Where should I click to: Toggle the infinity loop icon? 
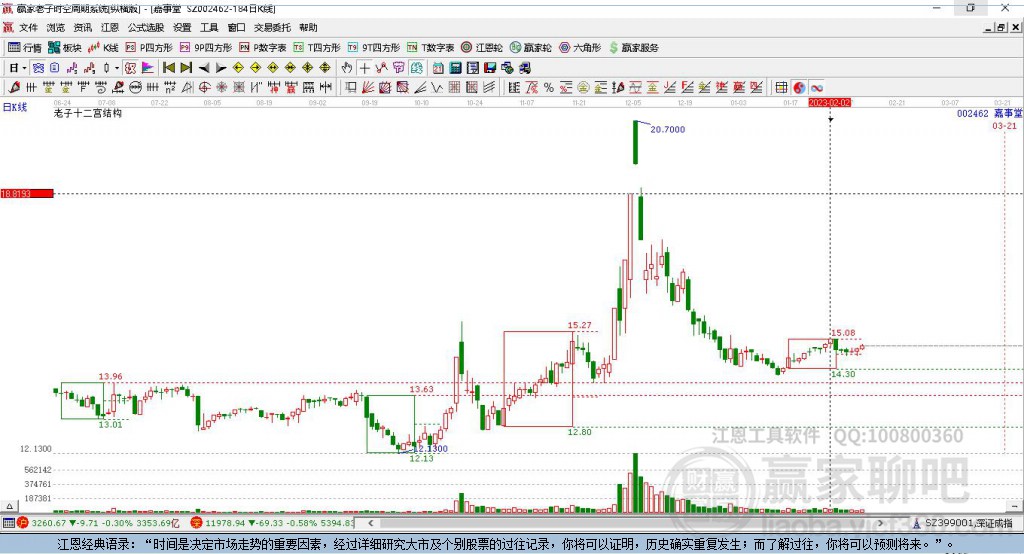pos(816,87)
